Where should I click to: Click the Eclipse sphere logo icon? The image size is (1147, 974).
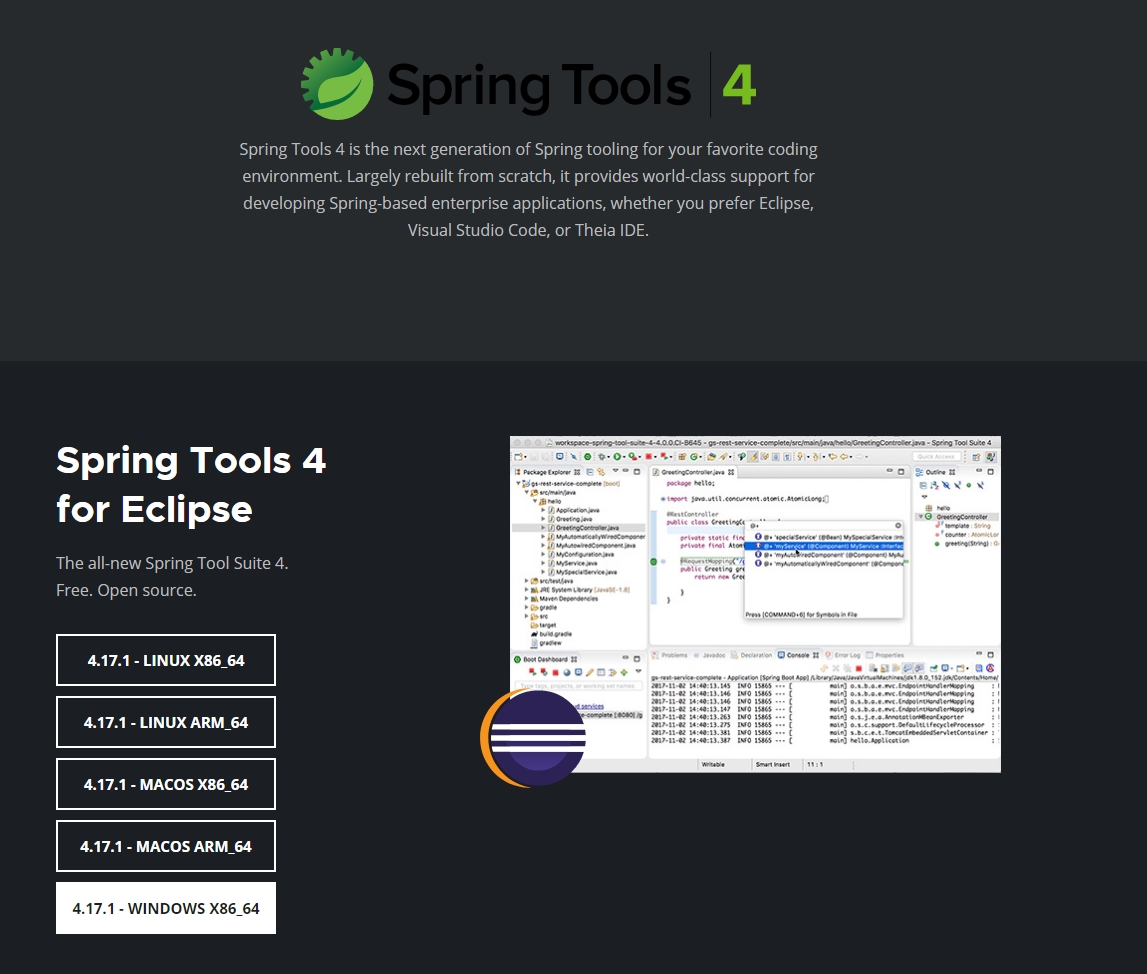(x=533, y=738)
